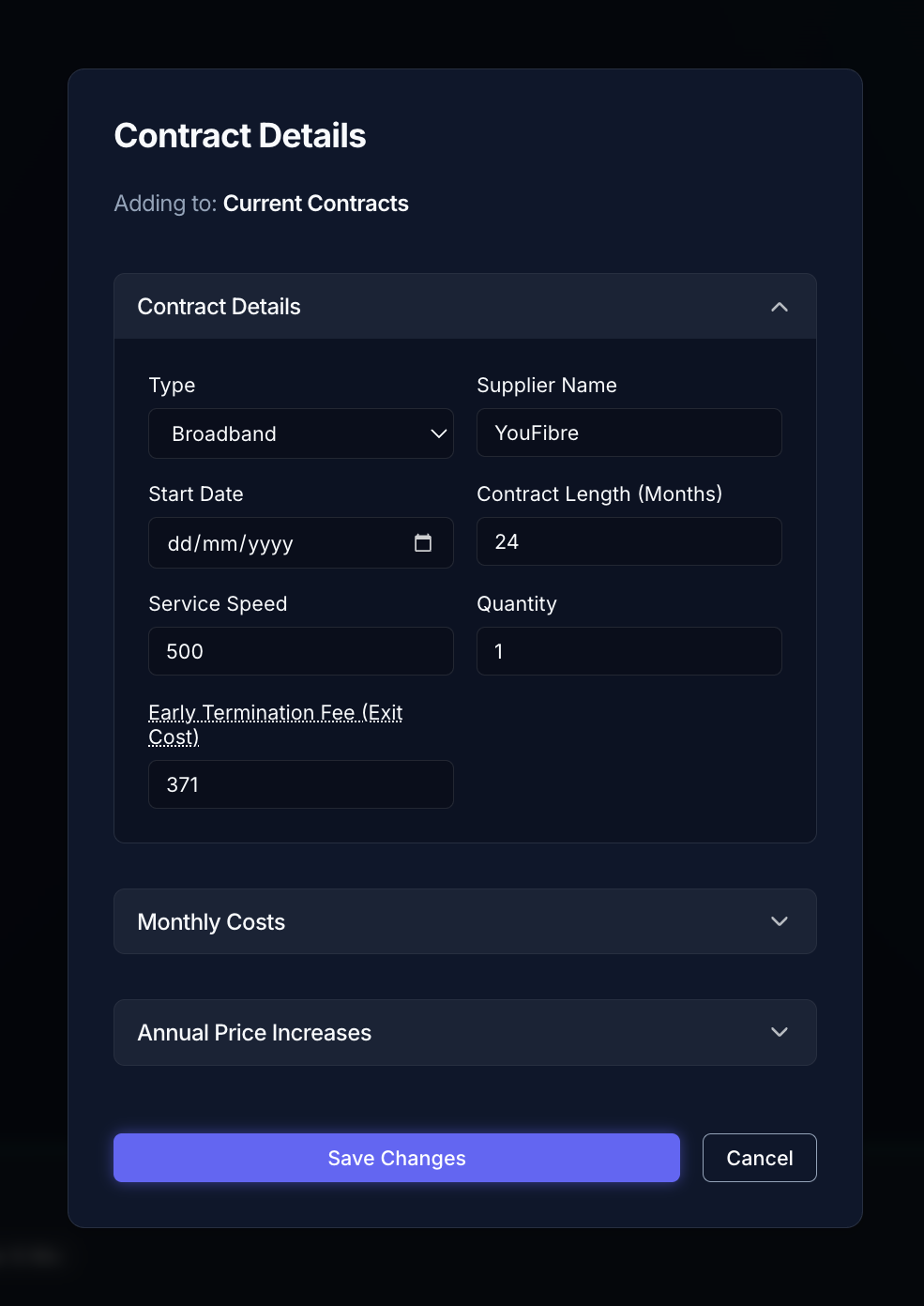Image resolution: width=924 pixels, height=1306 pixels.
Task: Click the Quantity field showing 1
Action: tap(629, 651)
